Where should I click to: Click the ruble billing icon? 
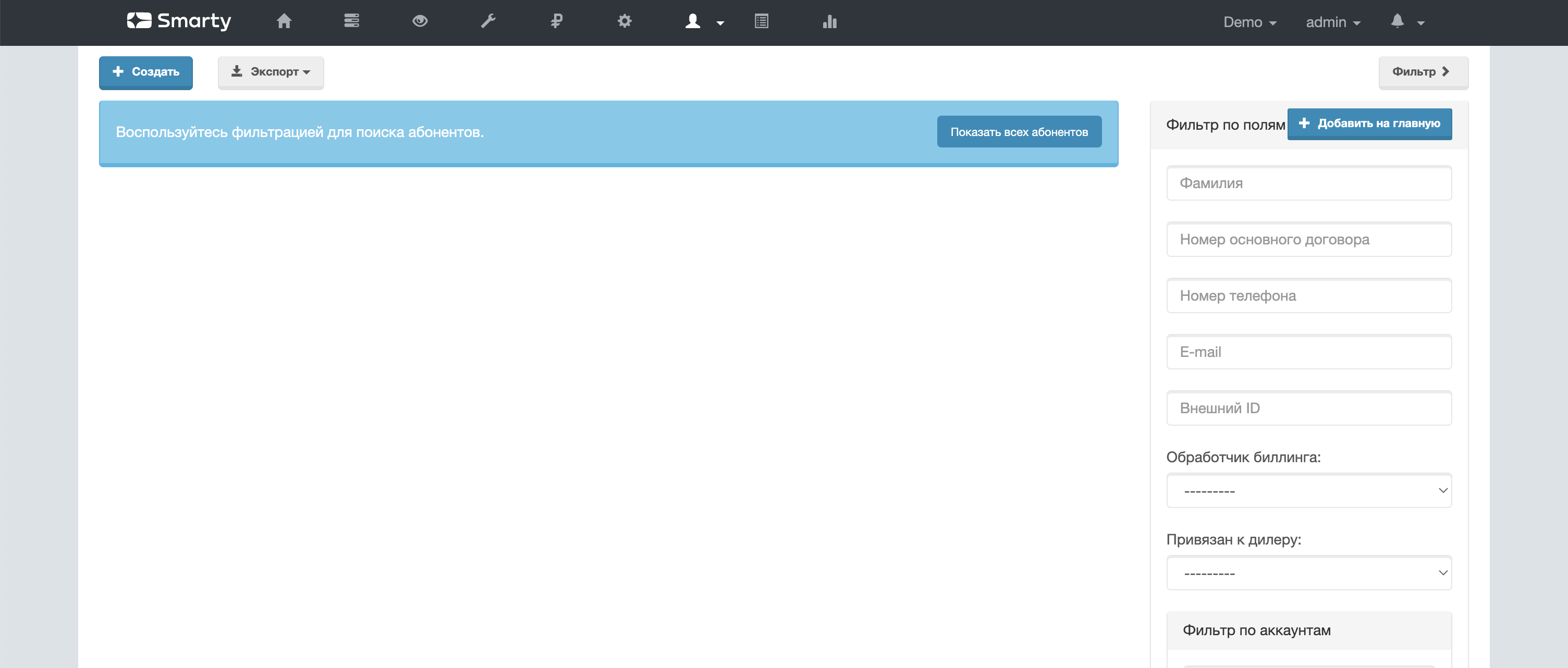(x=556, y=22)
